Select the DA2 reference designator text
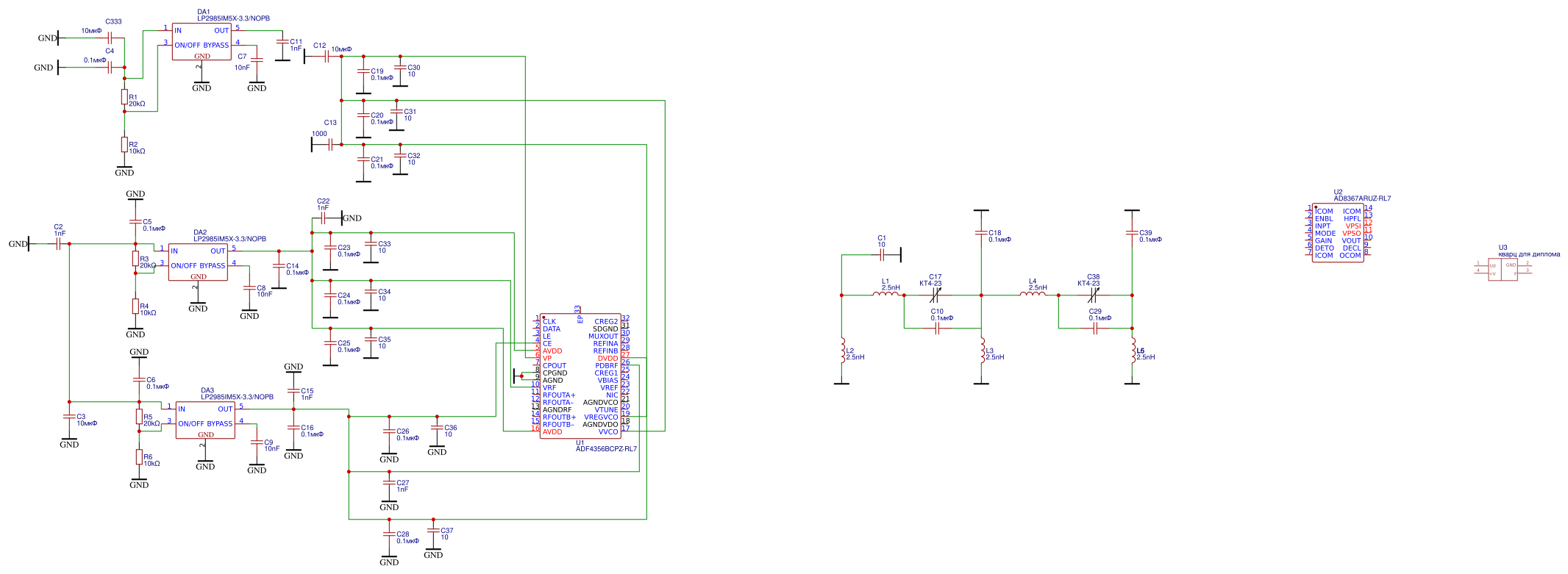1568x574 pixels. pyautogui.click(x=200, y=232)
